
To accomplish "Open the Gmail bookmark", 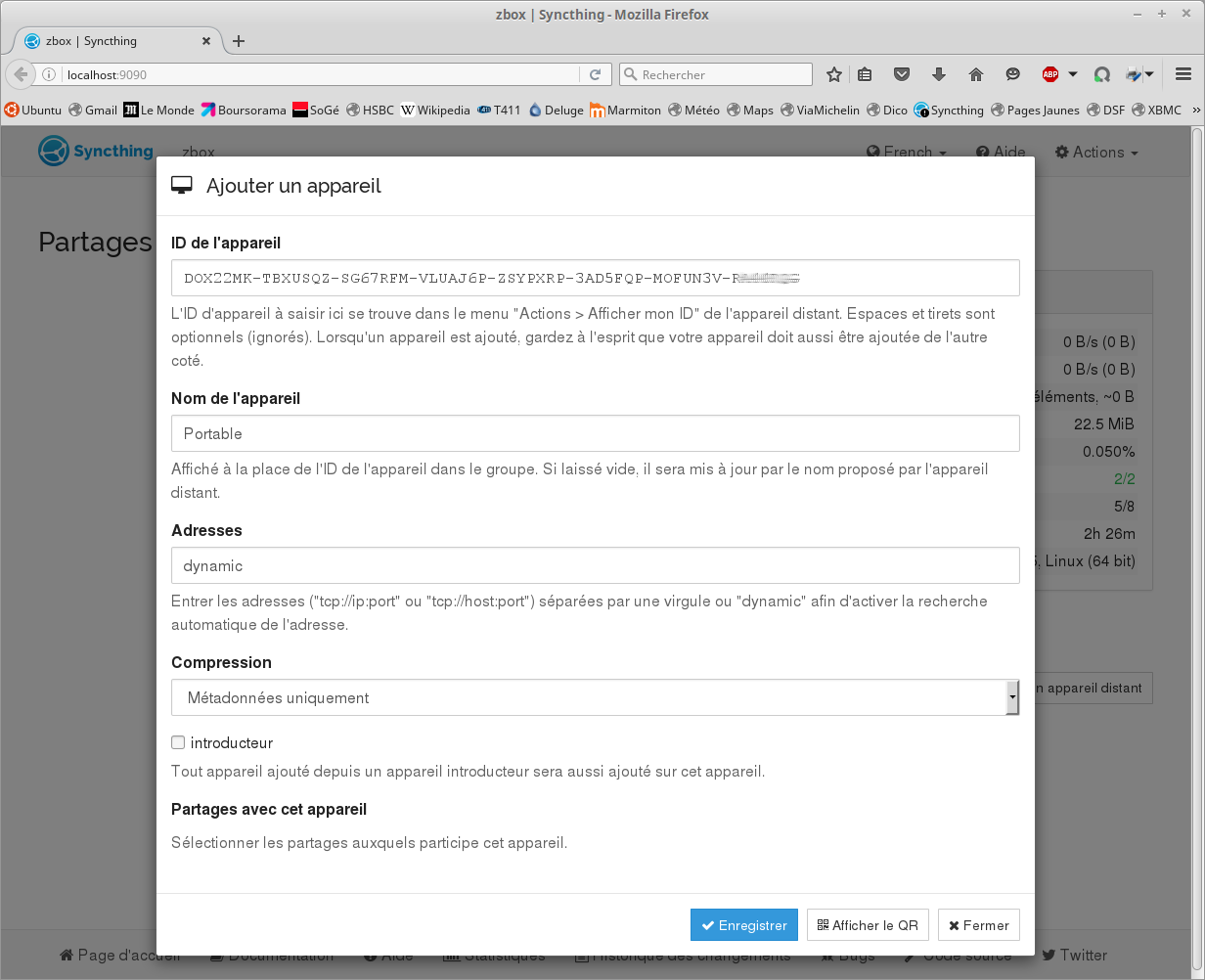I will 93,111.
